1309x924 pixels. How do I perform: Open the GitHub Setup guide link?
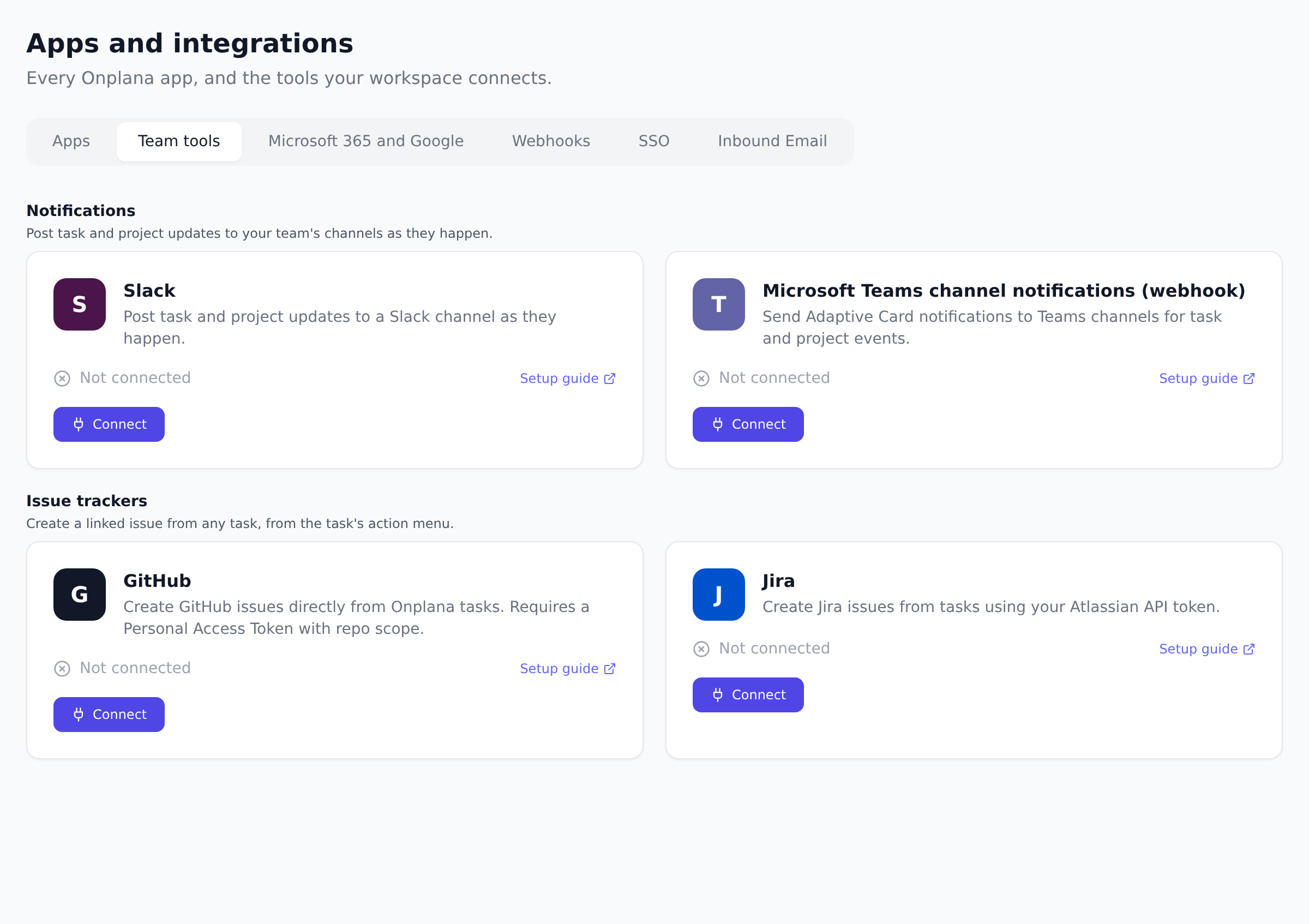coord(568,669)
